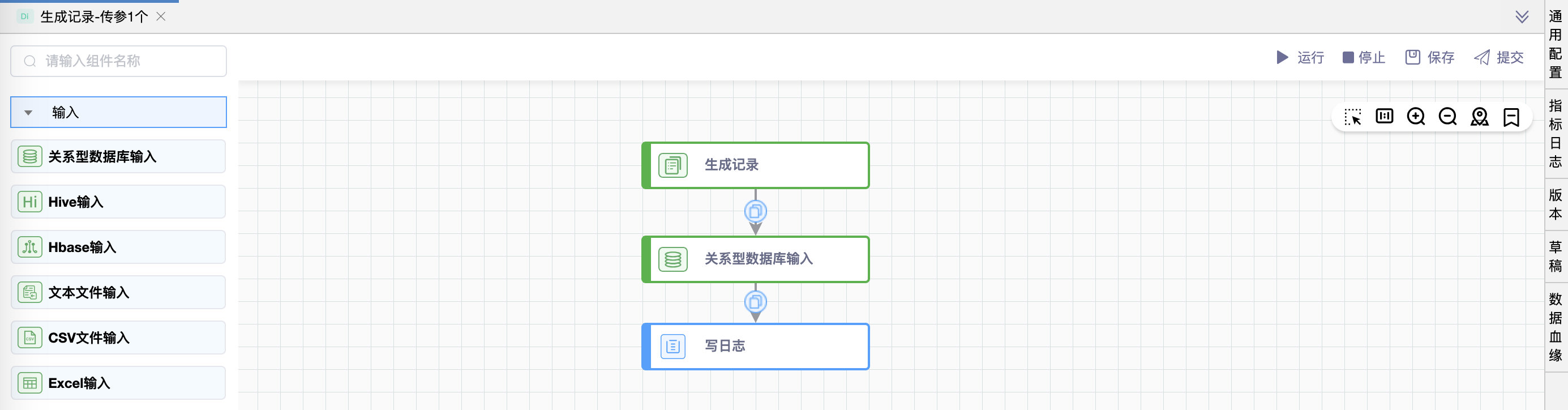Viewport: 1568px width, 410px height.
Task: Click the CSV文件输入 component icon
Action: point(29,338)
